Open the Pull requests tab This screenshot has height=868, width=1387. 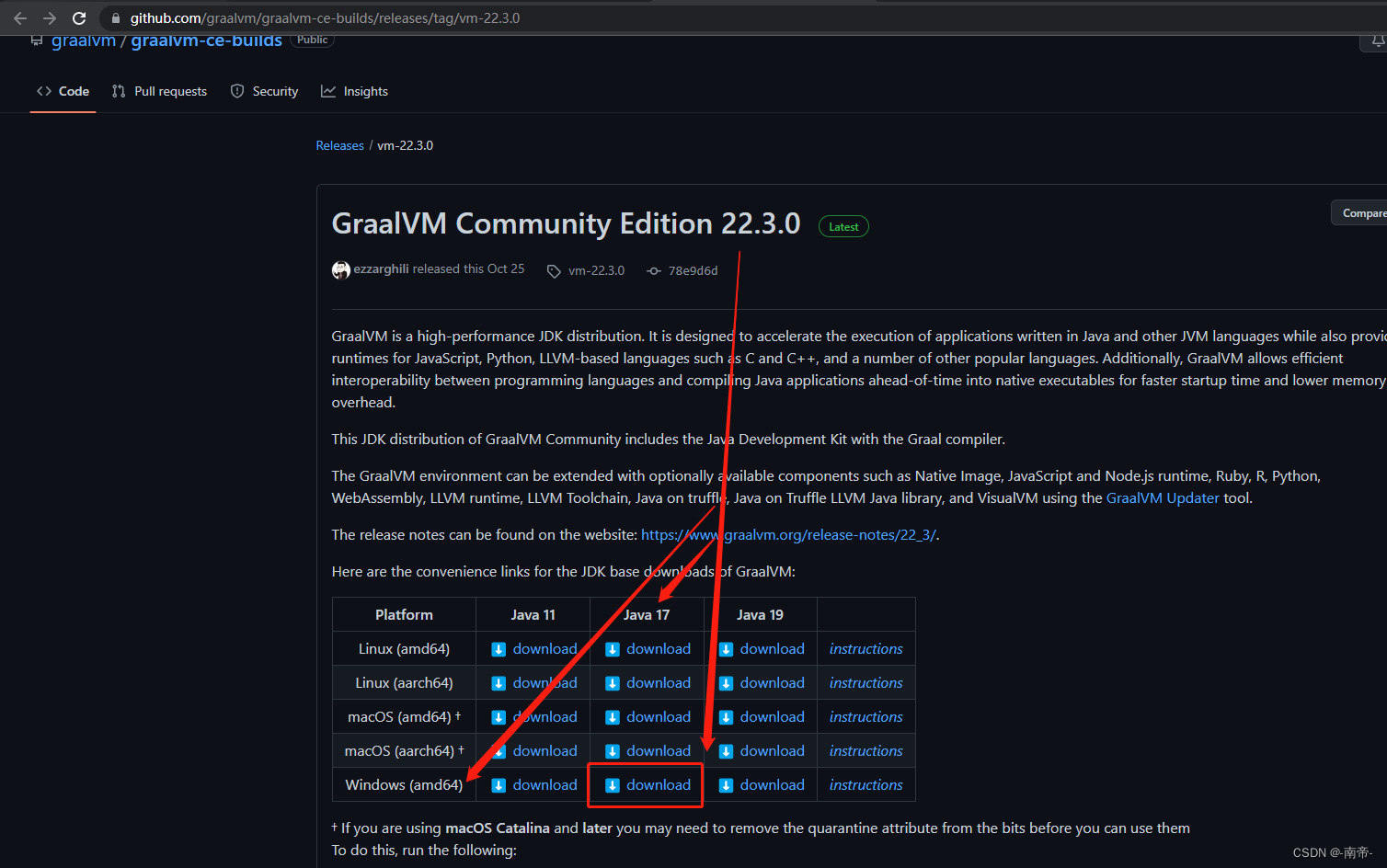point(159,91)
